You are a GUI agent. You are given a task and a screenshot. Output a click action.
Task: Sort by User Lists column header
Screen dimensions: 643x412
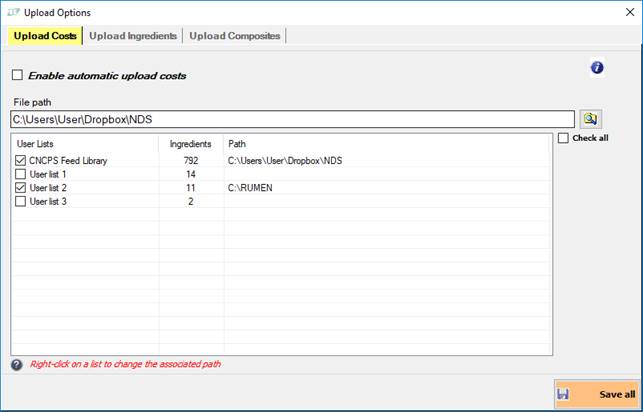[x=84, y=144]
